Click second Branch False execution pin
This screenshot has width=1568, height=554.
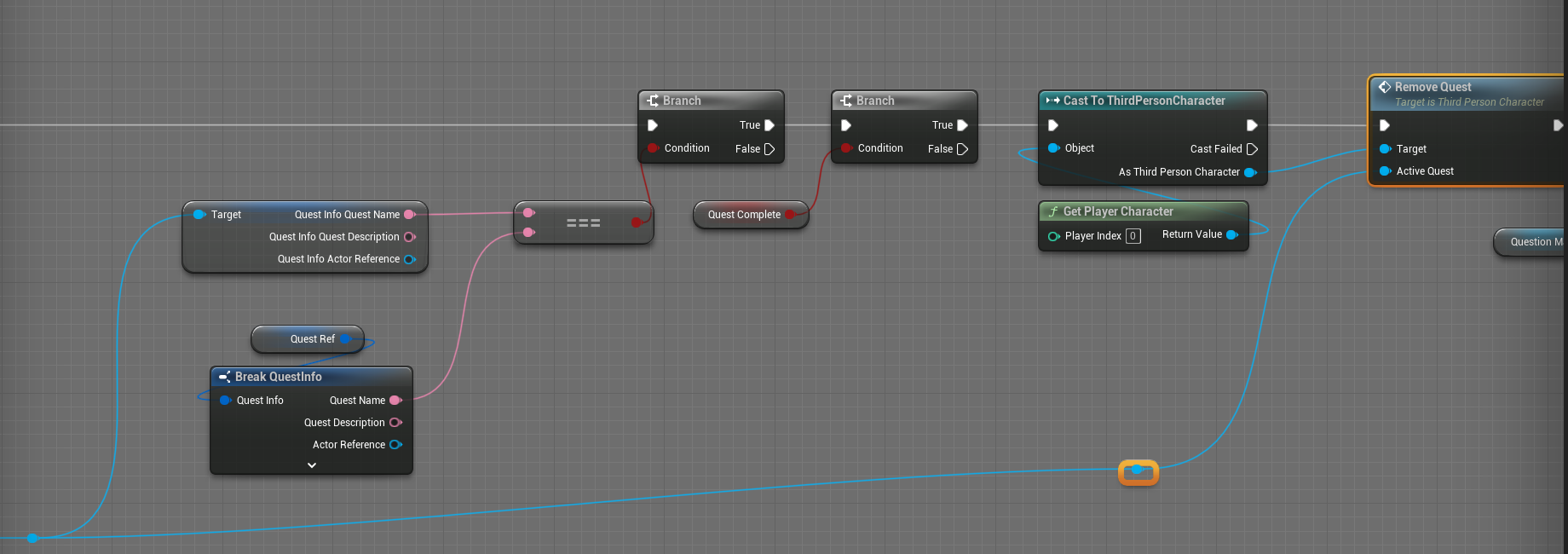963,149
